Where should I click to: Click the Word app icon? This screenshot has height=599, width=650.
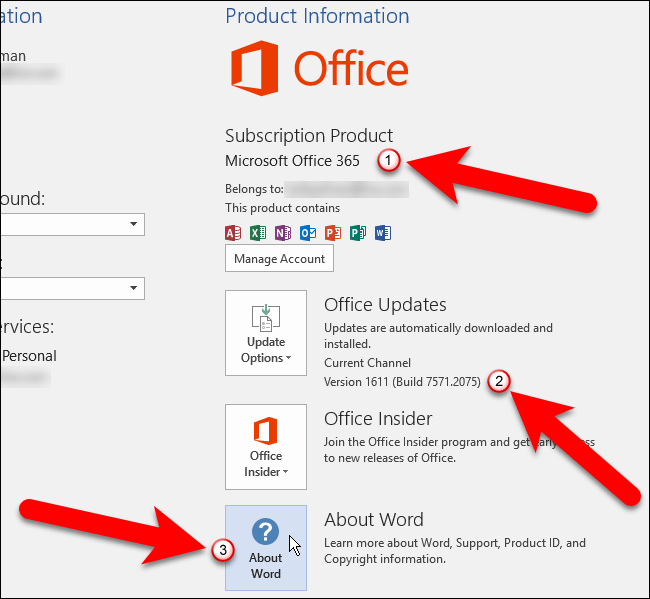[x=382, y=233]
